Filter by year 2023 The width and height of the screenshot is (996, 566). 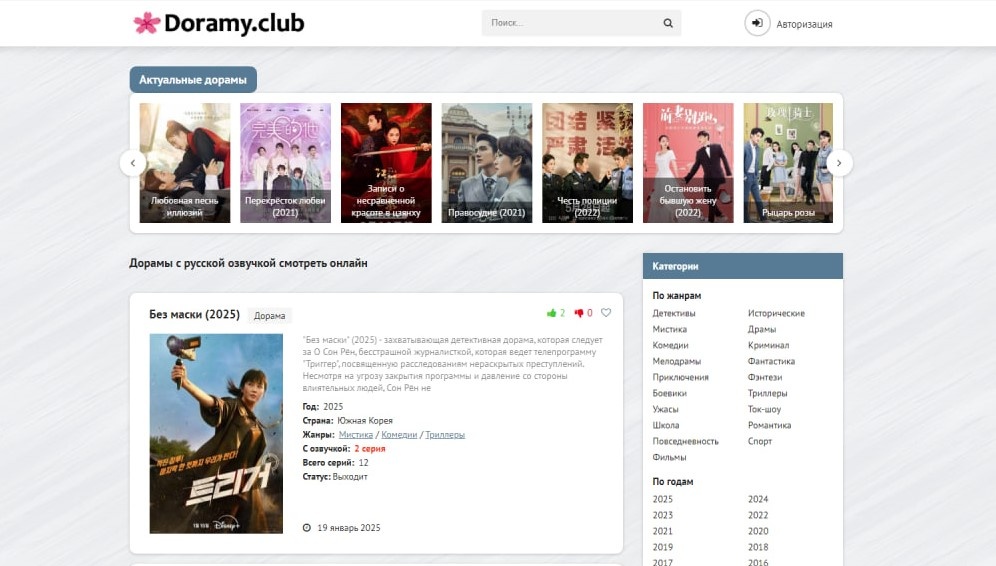663,515
